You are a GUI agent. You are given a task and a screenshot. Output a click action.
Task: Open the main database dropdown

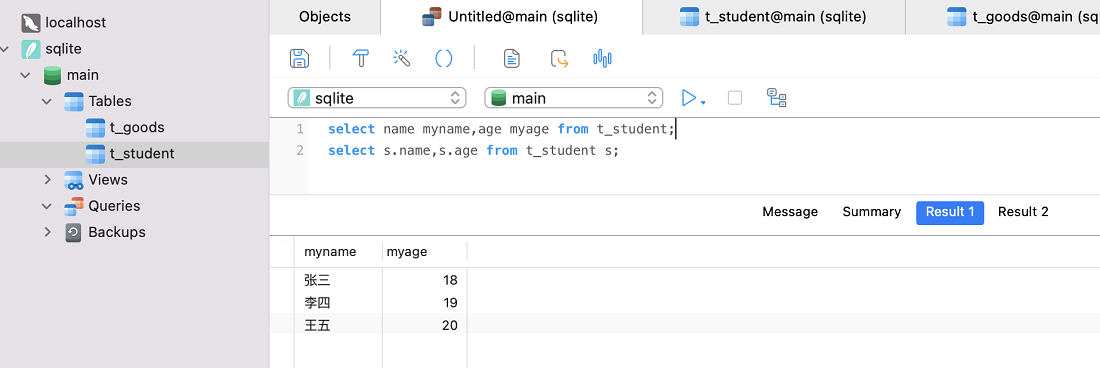pos(574,98)
